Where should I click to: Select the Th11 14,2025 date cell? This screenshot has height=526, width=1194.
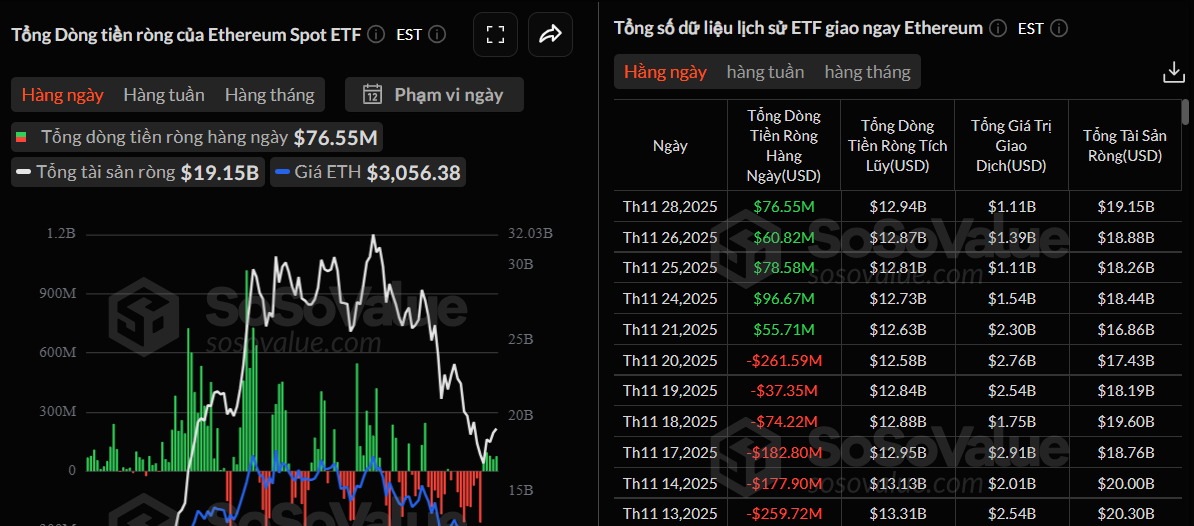[x=670, y=483]
